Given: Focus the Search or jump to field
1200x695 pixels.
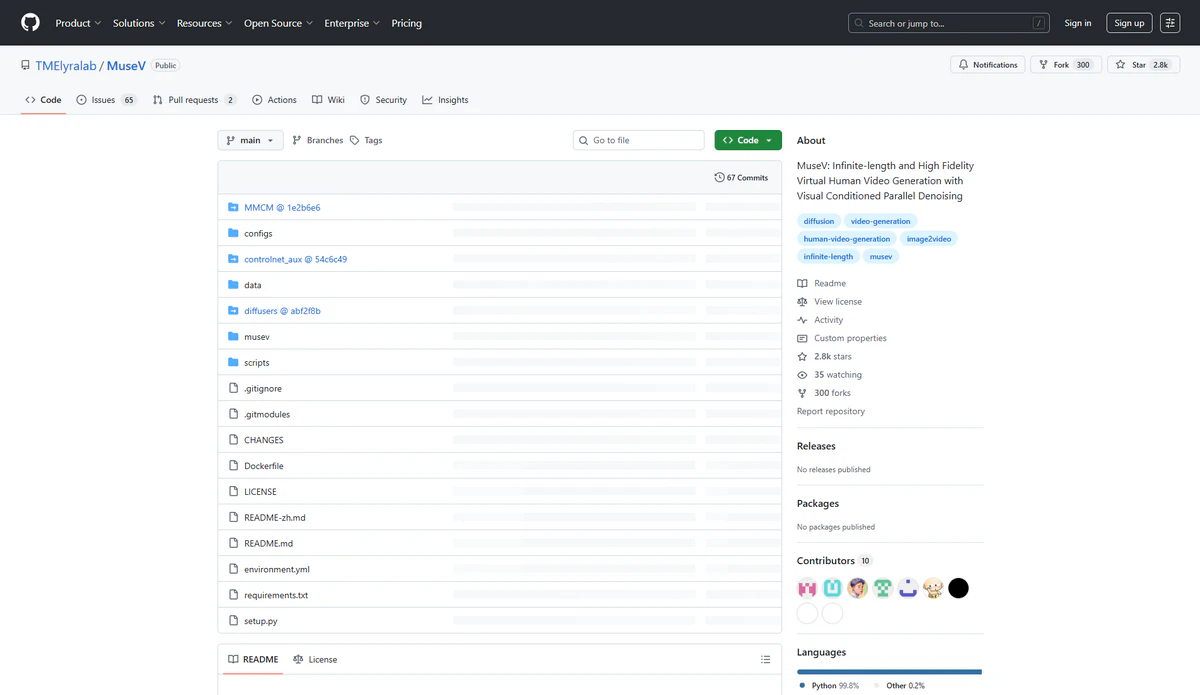Looking at the screenshot, I should coord(949,23).
